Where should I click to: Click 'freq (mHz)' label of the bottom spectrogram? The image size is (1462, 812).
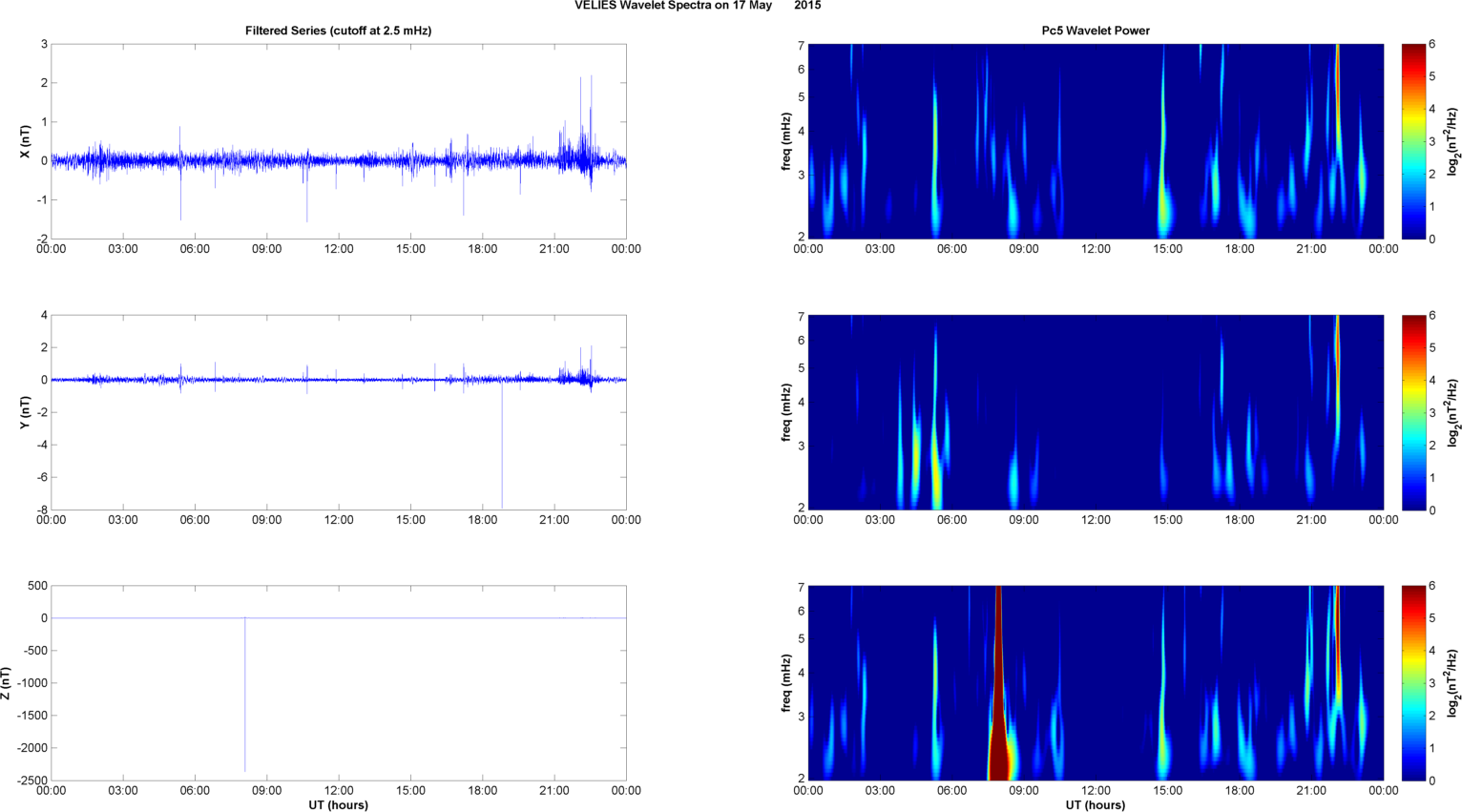pos(785,683)
